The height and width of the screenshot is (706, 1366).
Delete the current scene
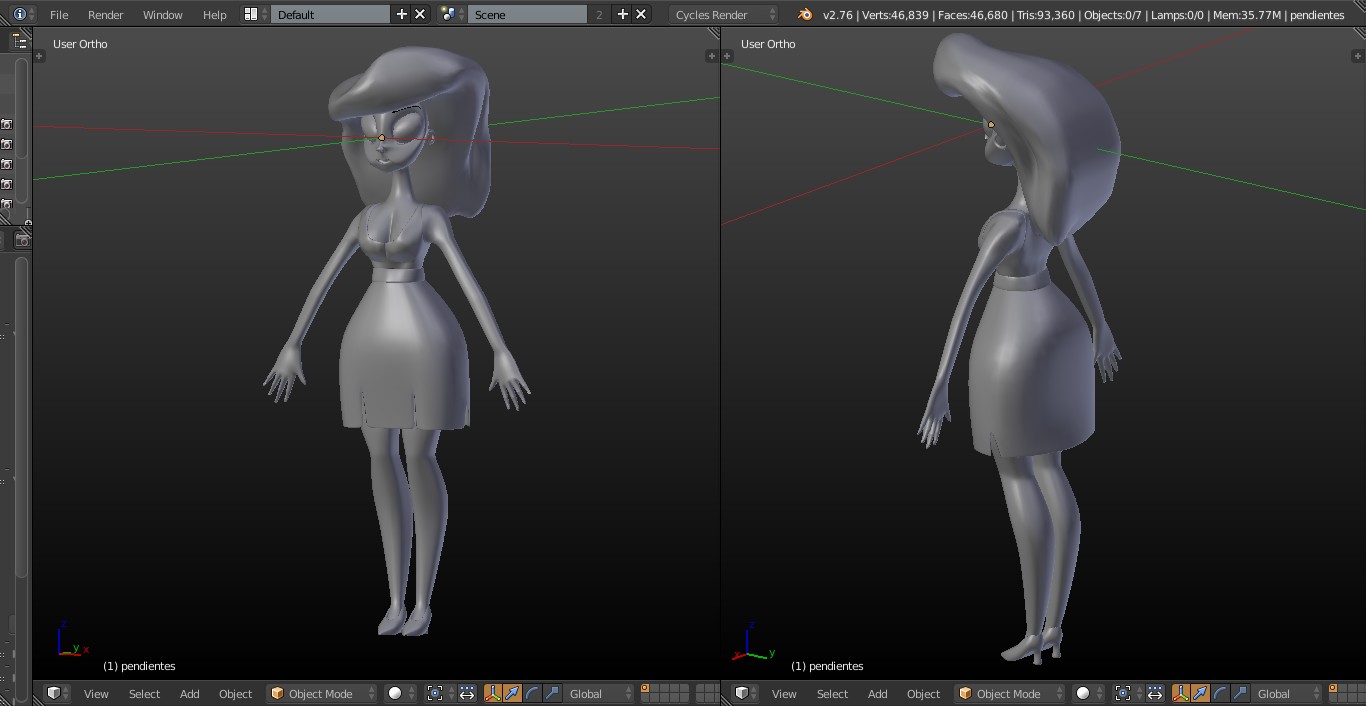point(641,14)
